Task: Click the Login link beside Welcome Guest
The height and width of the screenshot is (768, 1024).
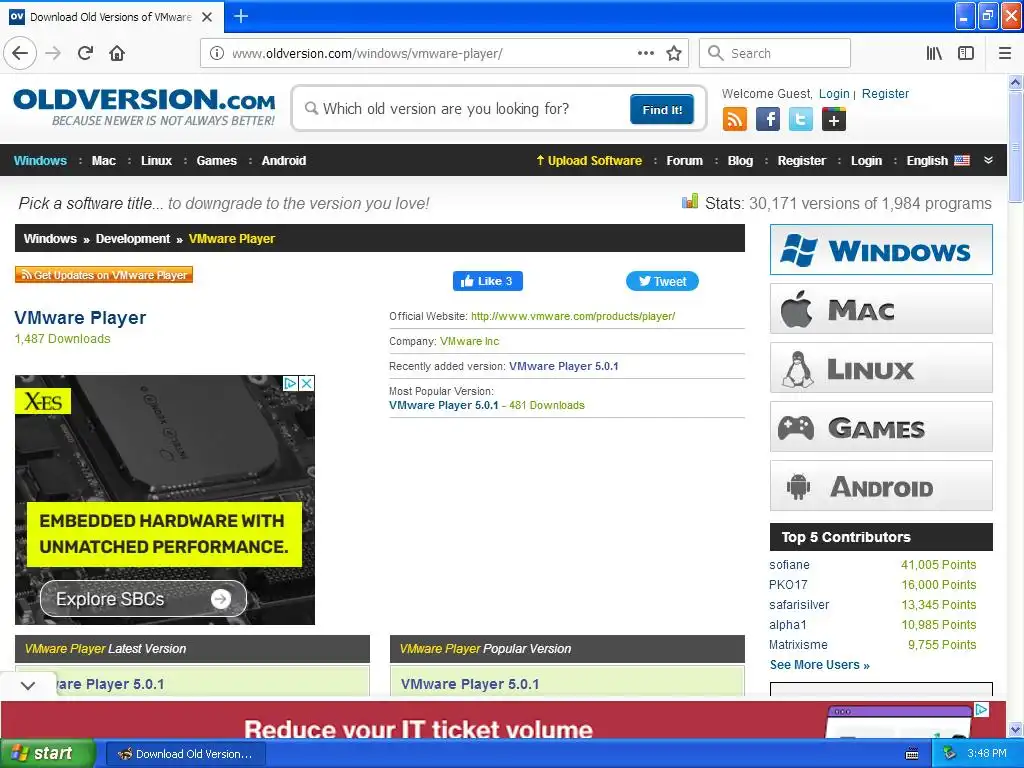Action: tap(834, 93)
